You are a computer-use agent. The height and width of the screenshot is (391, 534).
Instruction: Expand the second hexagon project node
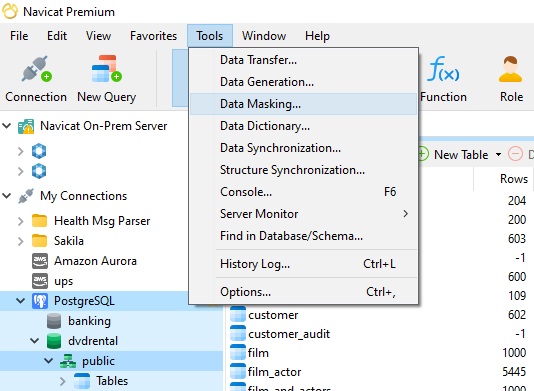[x=20, y=171]
